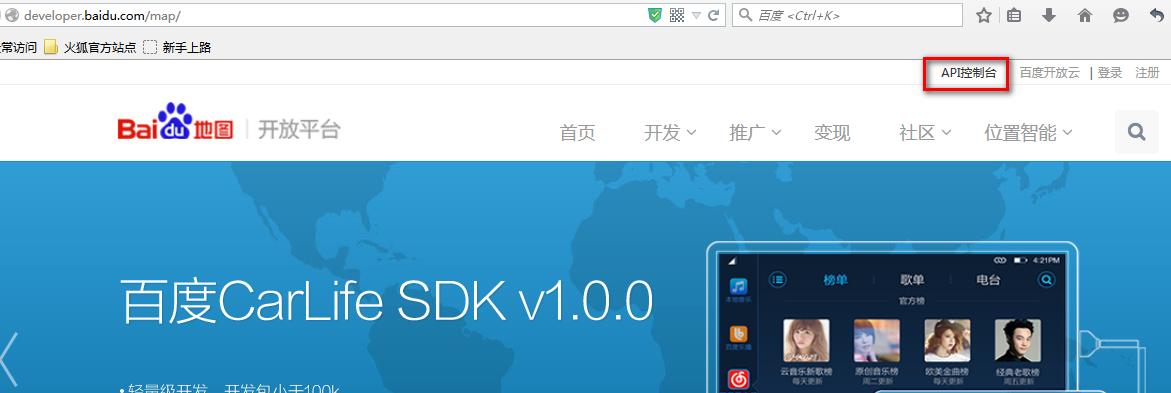
Task: Expand the 社区 navigation menu
Action: click(925, 133)
